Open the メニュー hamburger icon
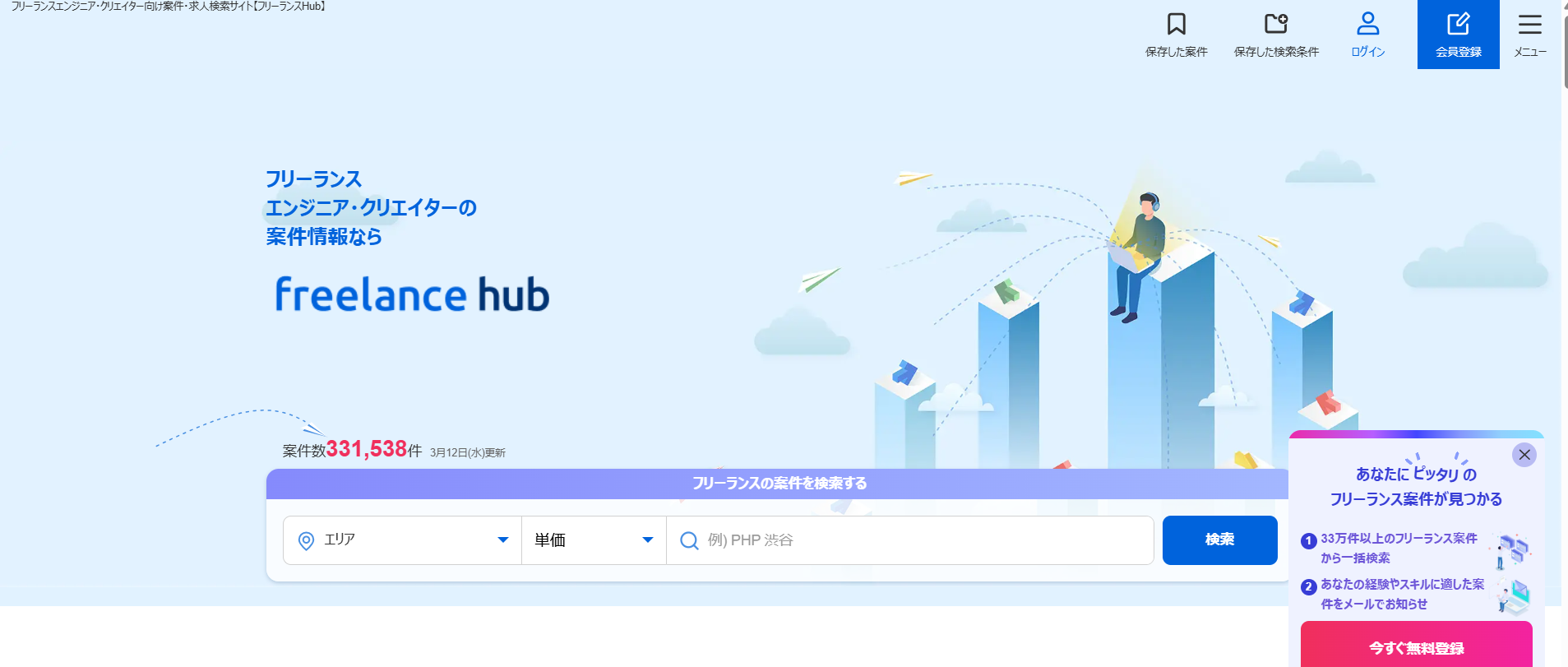The height and width of the screenshot is (667, 1568). click(x=1529, y=25)
